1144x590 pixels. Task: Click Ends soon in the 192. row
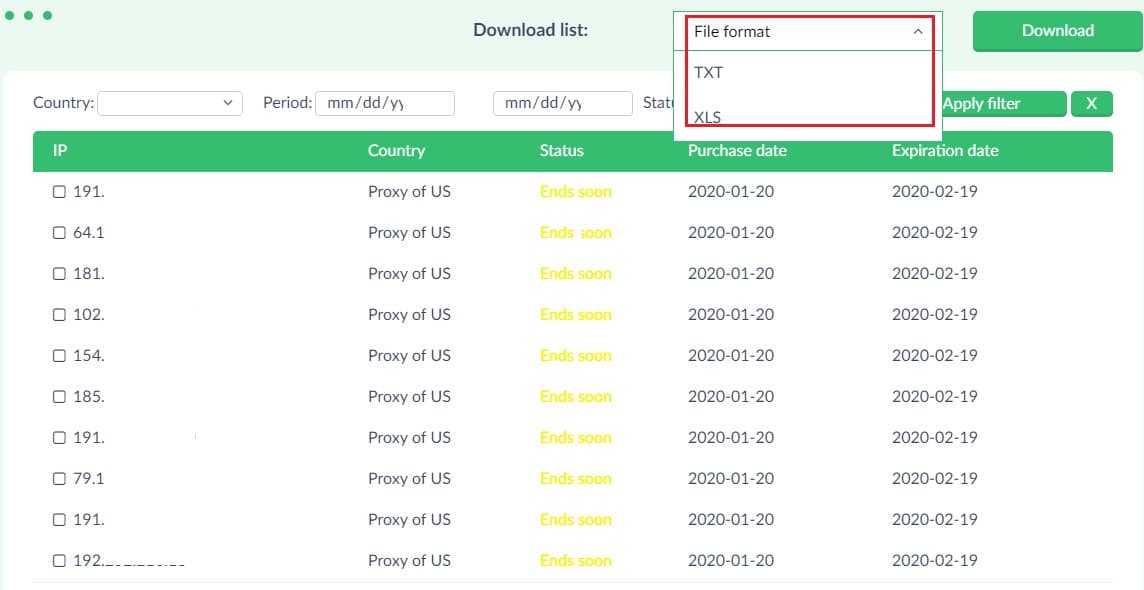tap(576, 561)
